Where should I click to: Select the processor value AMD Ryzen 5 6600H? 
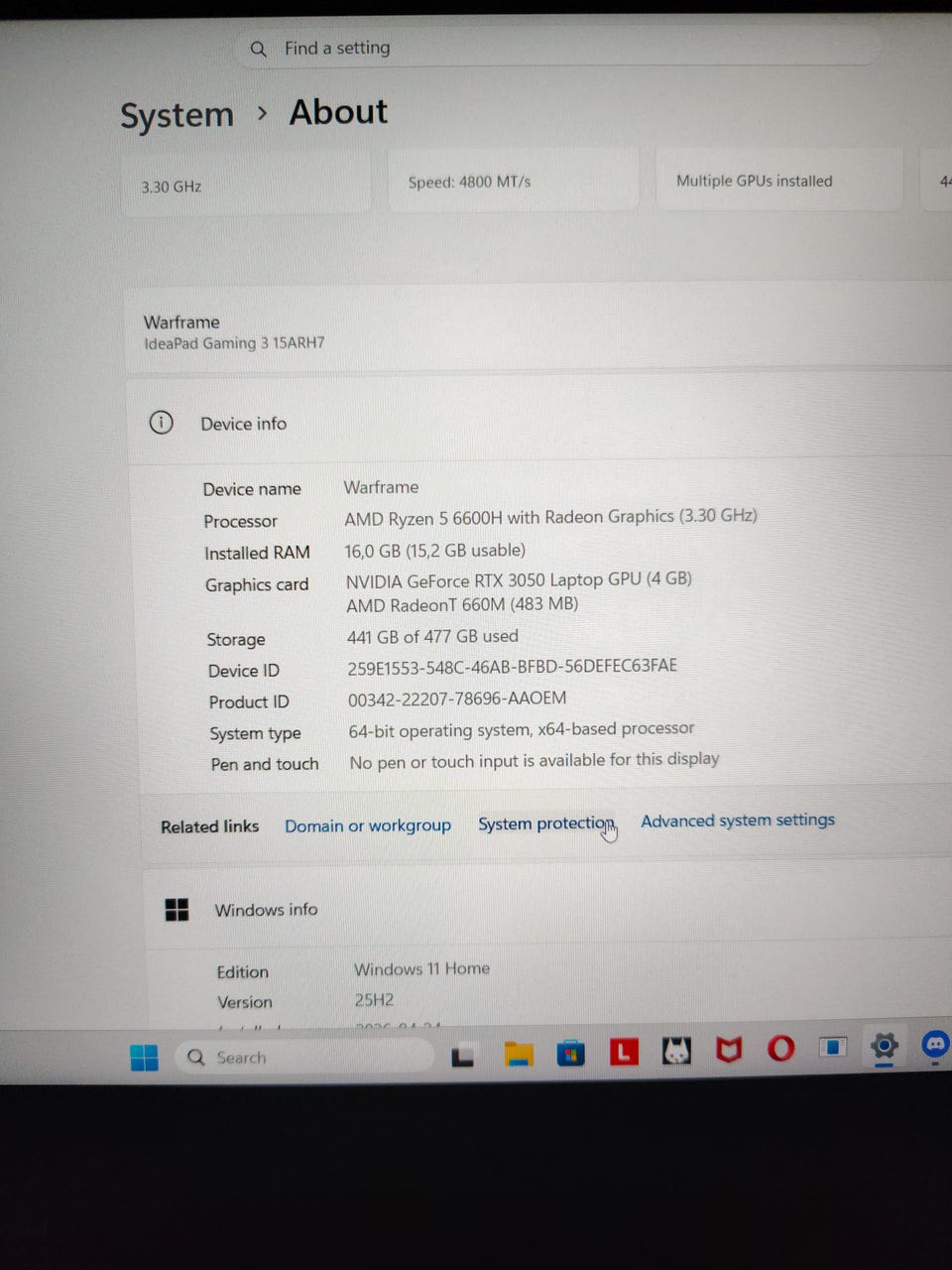(550, 517)
